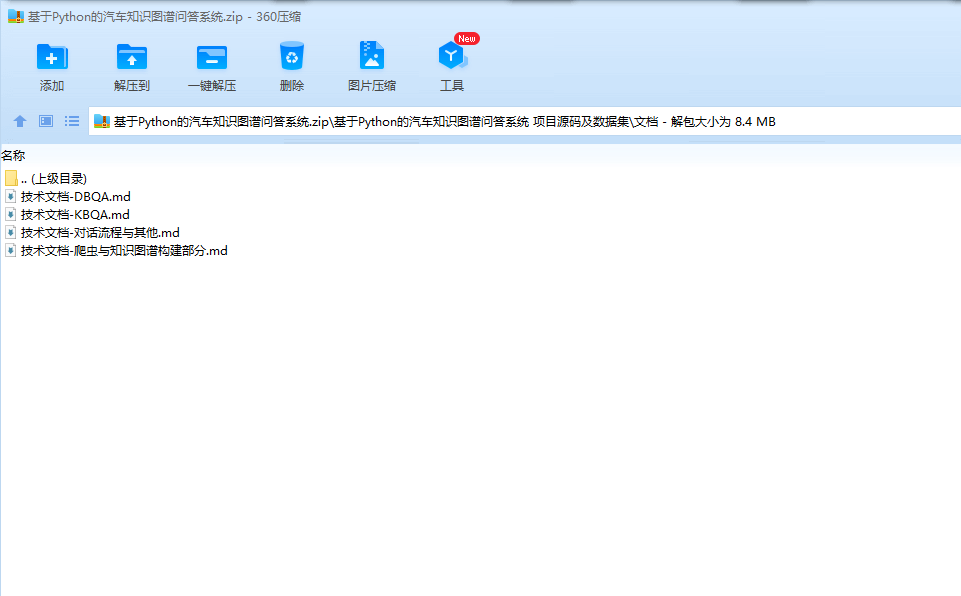The height and width of the screenshot is (596, 961).
Task: Click the parent directory folder icon
Action: pyautogui.click(x=11, y=178)
